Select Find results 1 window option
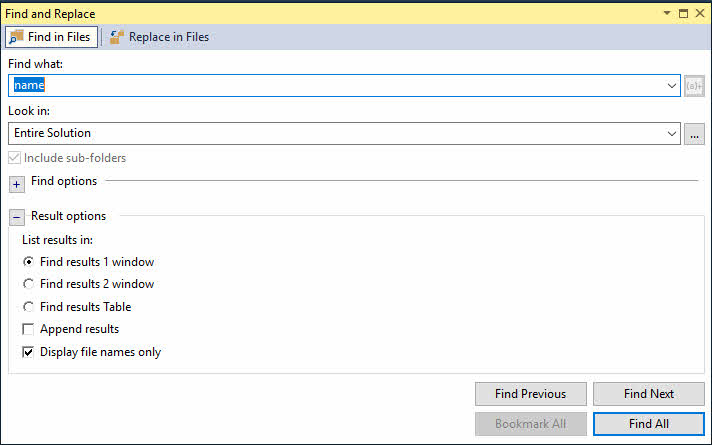 [x=29, y=262]
